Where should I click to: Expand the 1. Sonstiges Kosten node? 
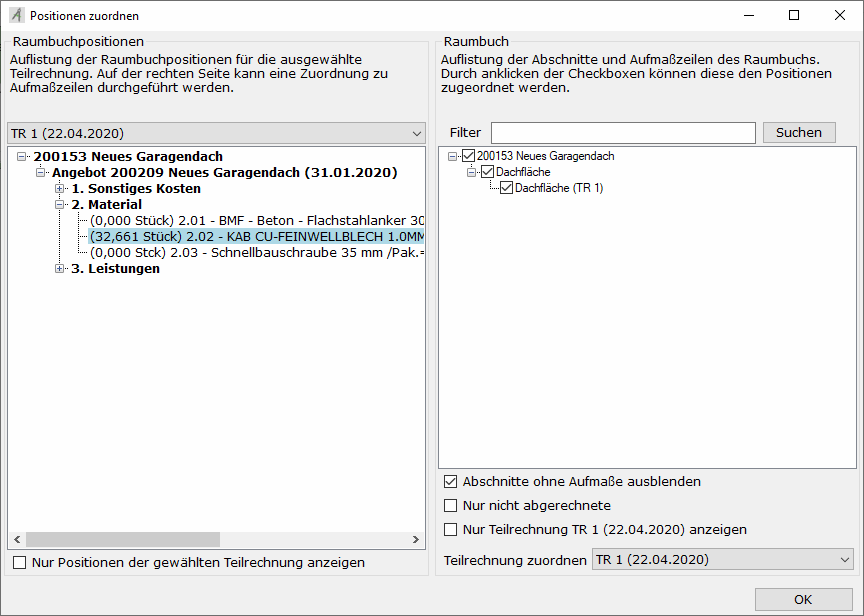pos(60,188)
